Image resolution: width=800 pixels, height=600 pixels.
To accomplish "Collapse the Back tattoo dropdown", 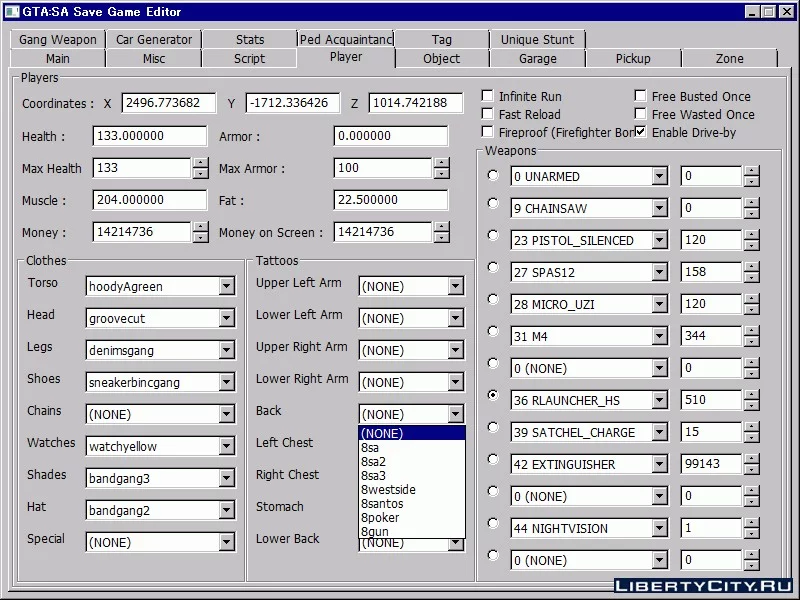I will tap(456, 414).
